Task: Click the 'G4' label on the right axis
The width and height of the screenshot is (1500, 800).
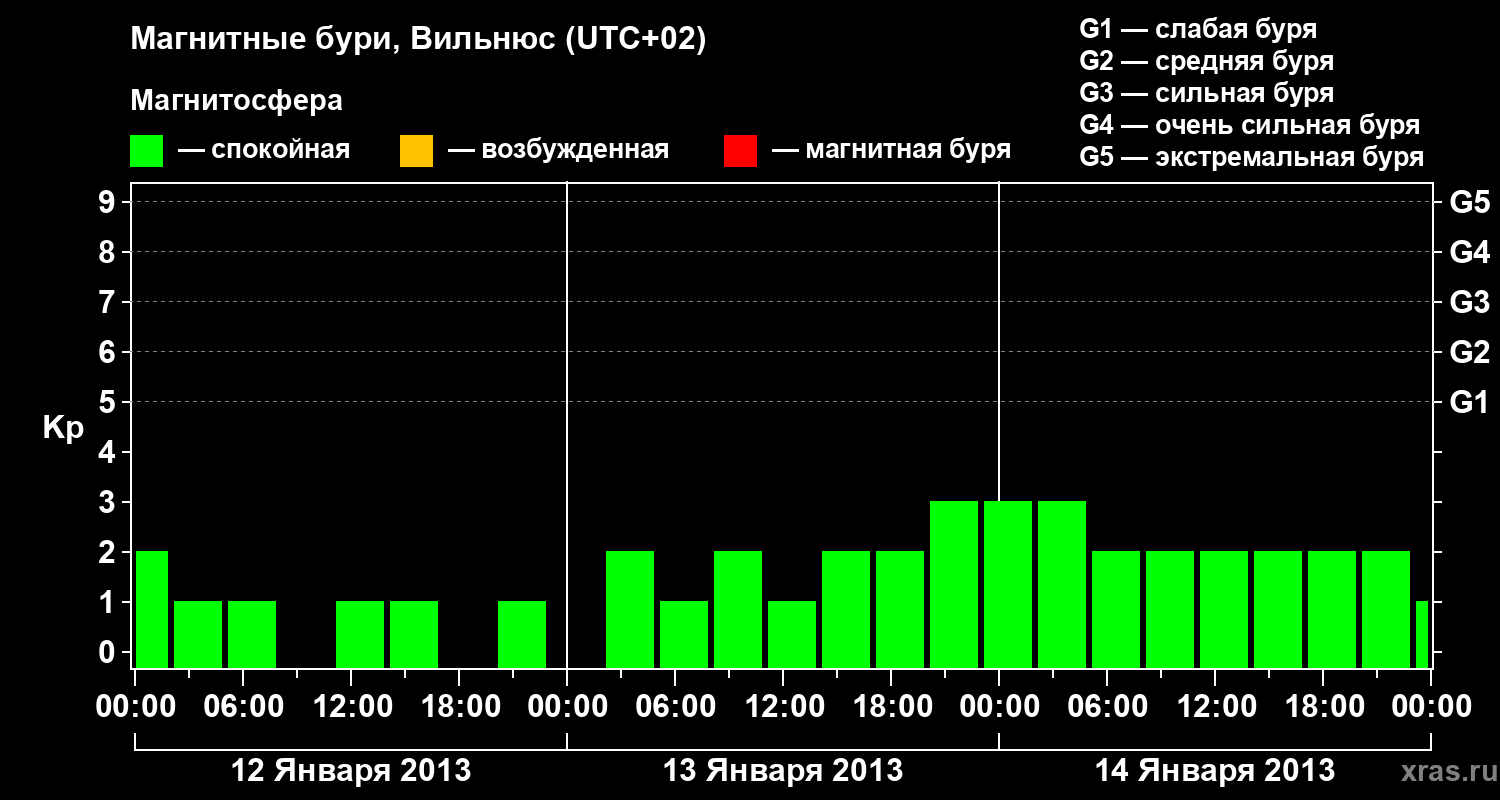Action: pos(1469,252)
